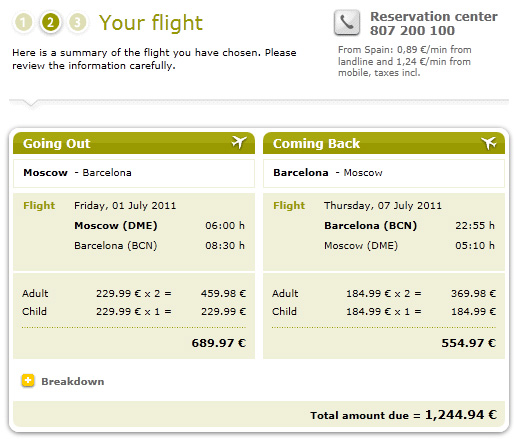Open the Breakdown text link
The width and height of the screenshot is (514, 439).
coord(73,381)
